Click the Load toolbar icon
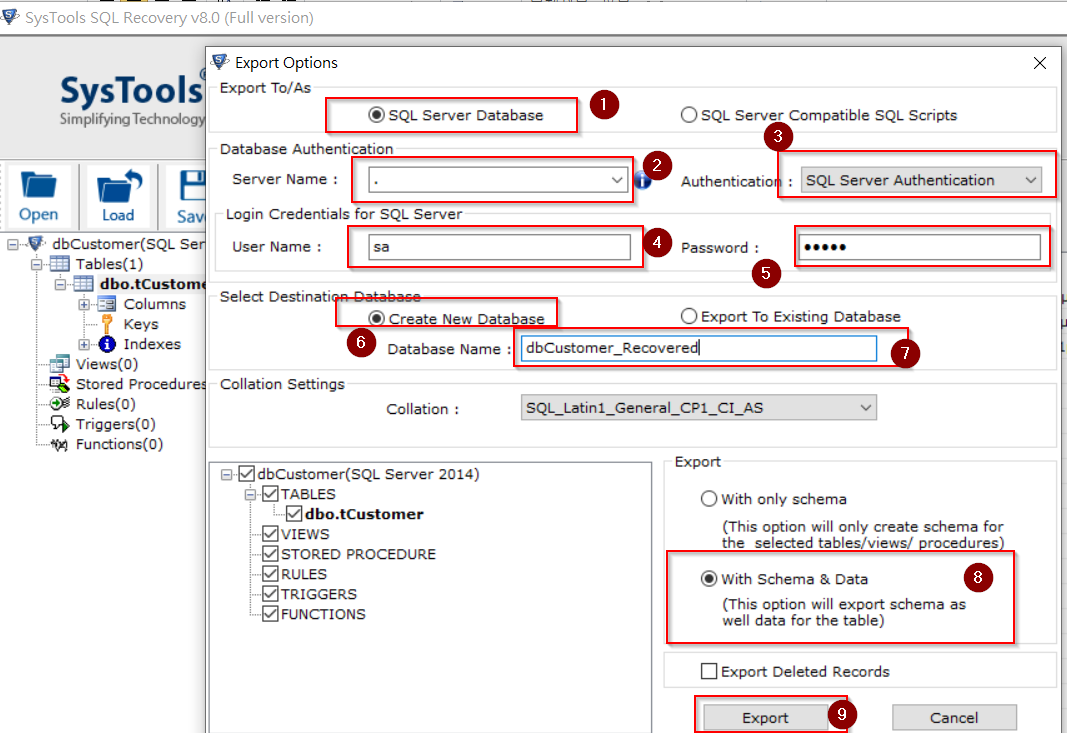Screen dimensions: 1067x733 119,185
